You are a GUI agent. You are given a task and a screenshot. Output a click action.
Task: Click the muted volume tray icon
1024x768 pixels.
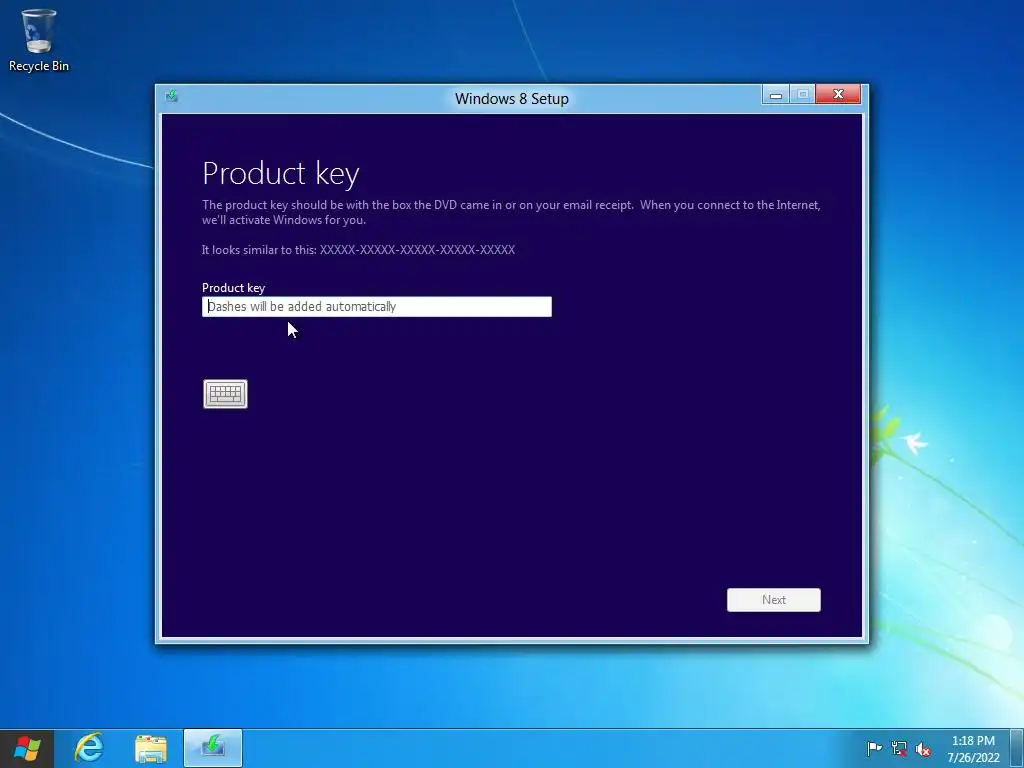(923, 748)
